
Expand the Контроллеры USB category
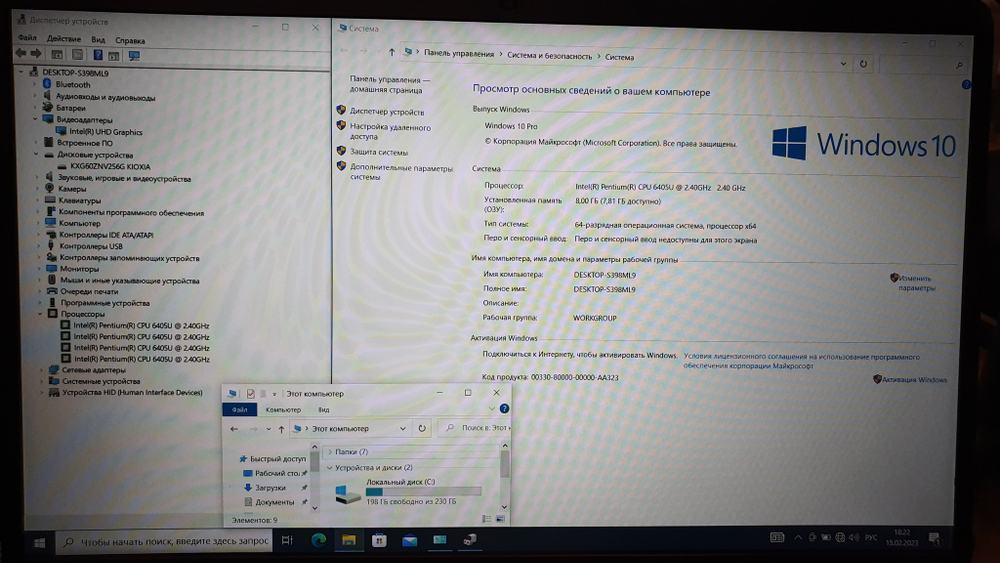pyautogui.click(x=38, y=246)
